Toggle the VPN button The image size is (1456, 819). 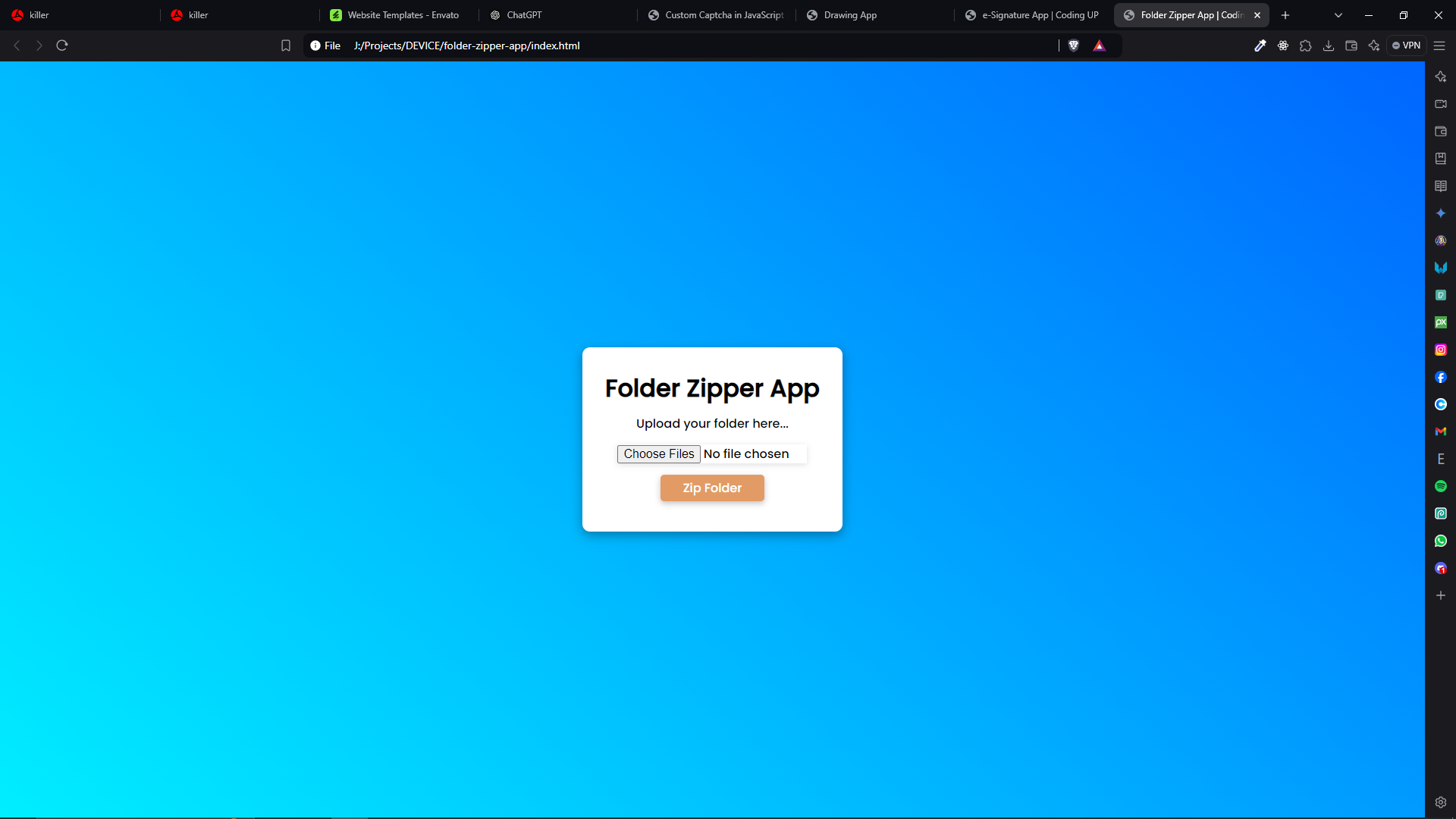click(x=1407, y=45)
